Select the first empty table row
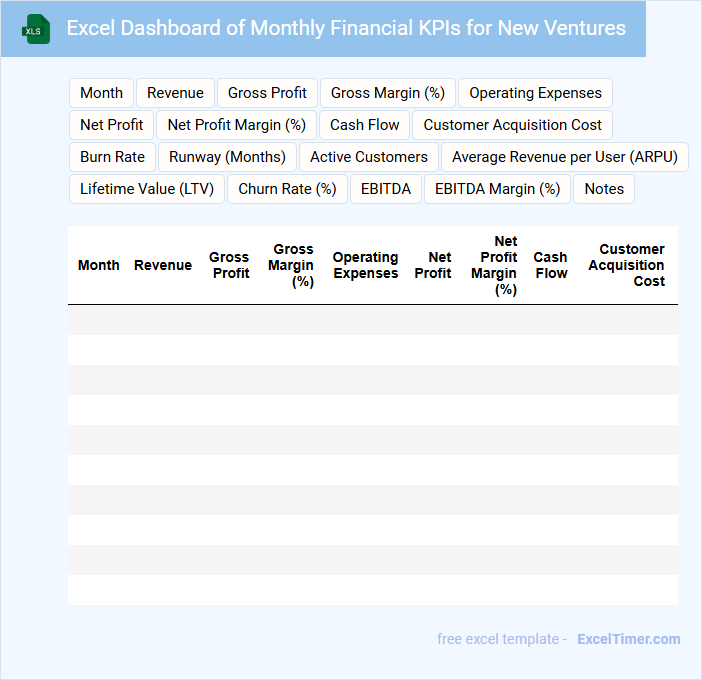This screenshot has width=702, height=680. pos(372,320)
